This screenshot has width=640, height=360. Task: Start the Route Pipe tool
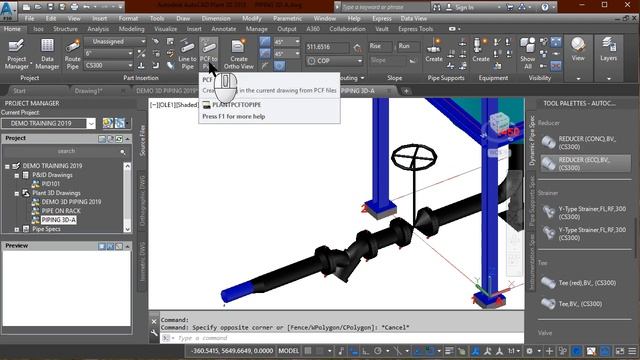coord(72,54)
